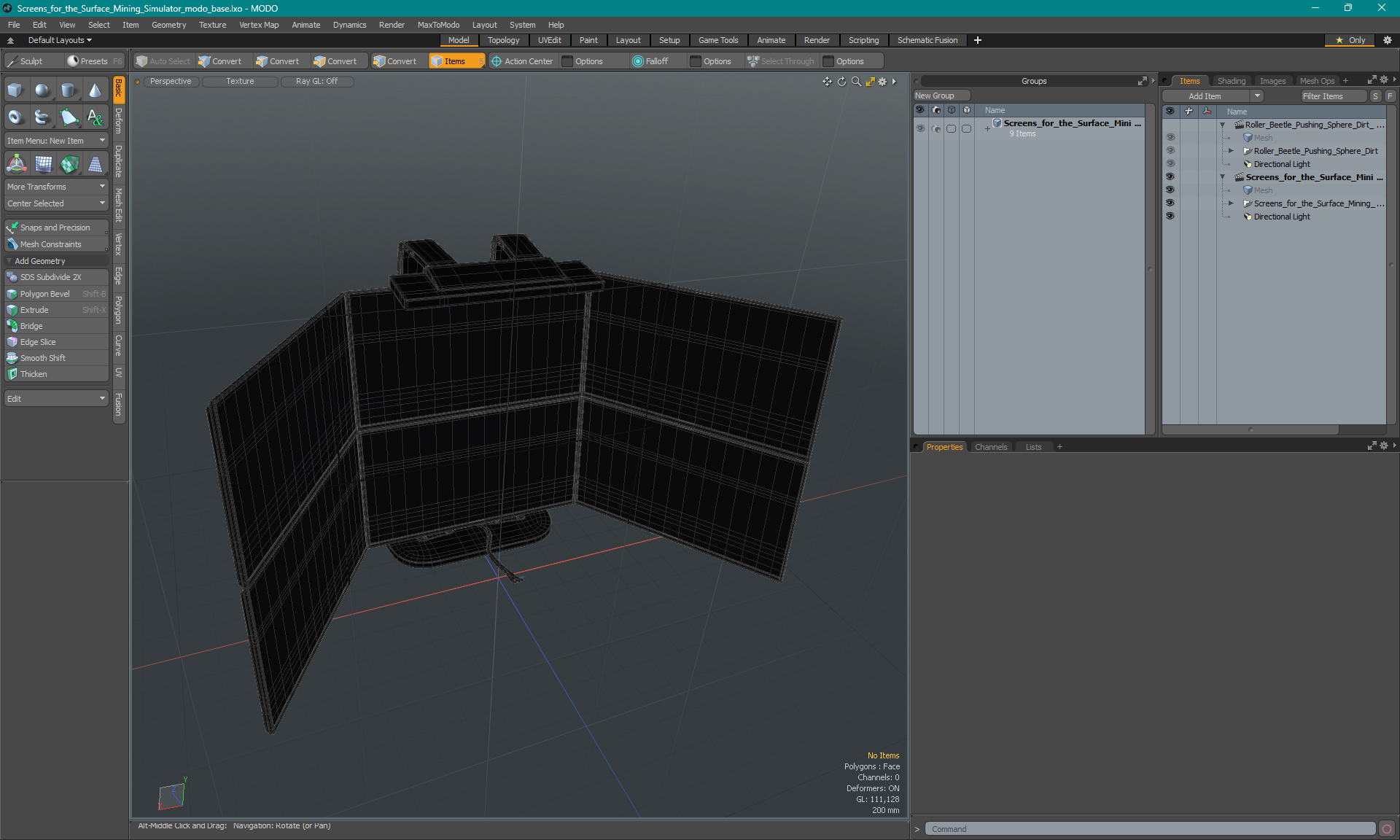Select the Cone primitive tool
This screenshot has width=1400, height=840.
[x=95, y=90]
